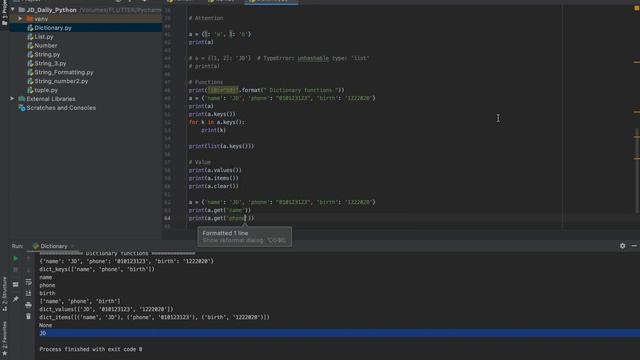Image resolution: width=640 pixels, height=360 pixels.
Task: Open the Structure tool window stripe
Action: pos(4,294)
